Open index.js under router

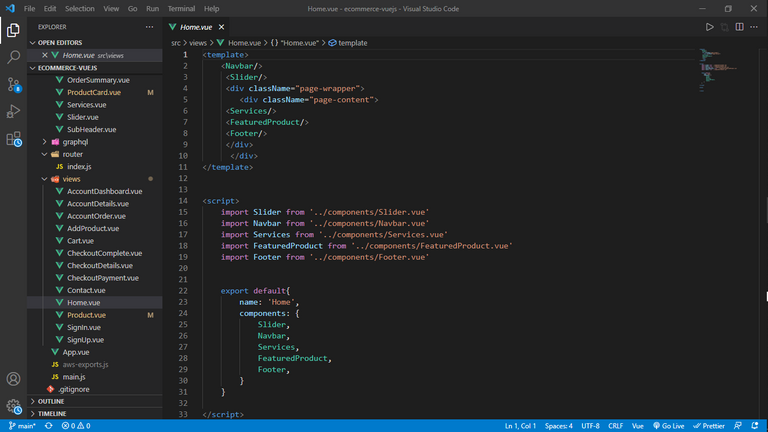click(79, 167)
